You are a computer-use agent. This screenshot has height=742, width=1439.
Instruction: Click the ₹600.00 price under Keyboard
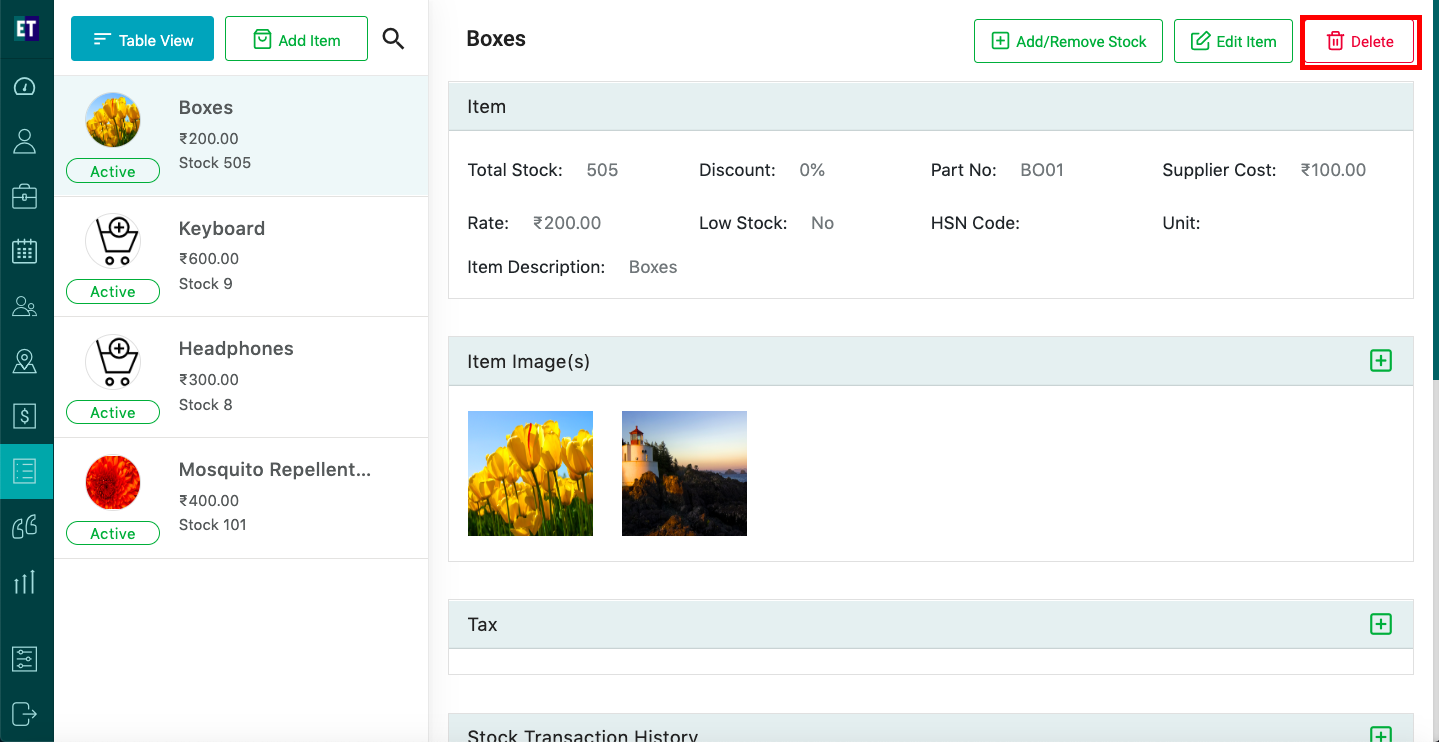coord(209,258)
